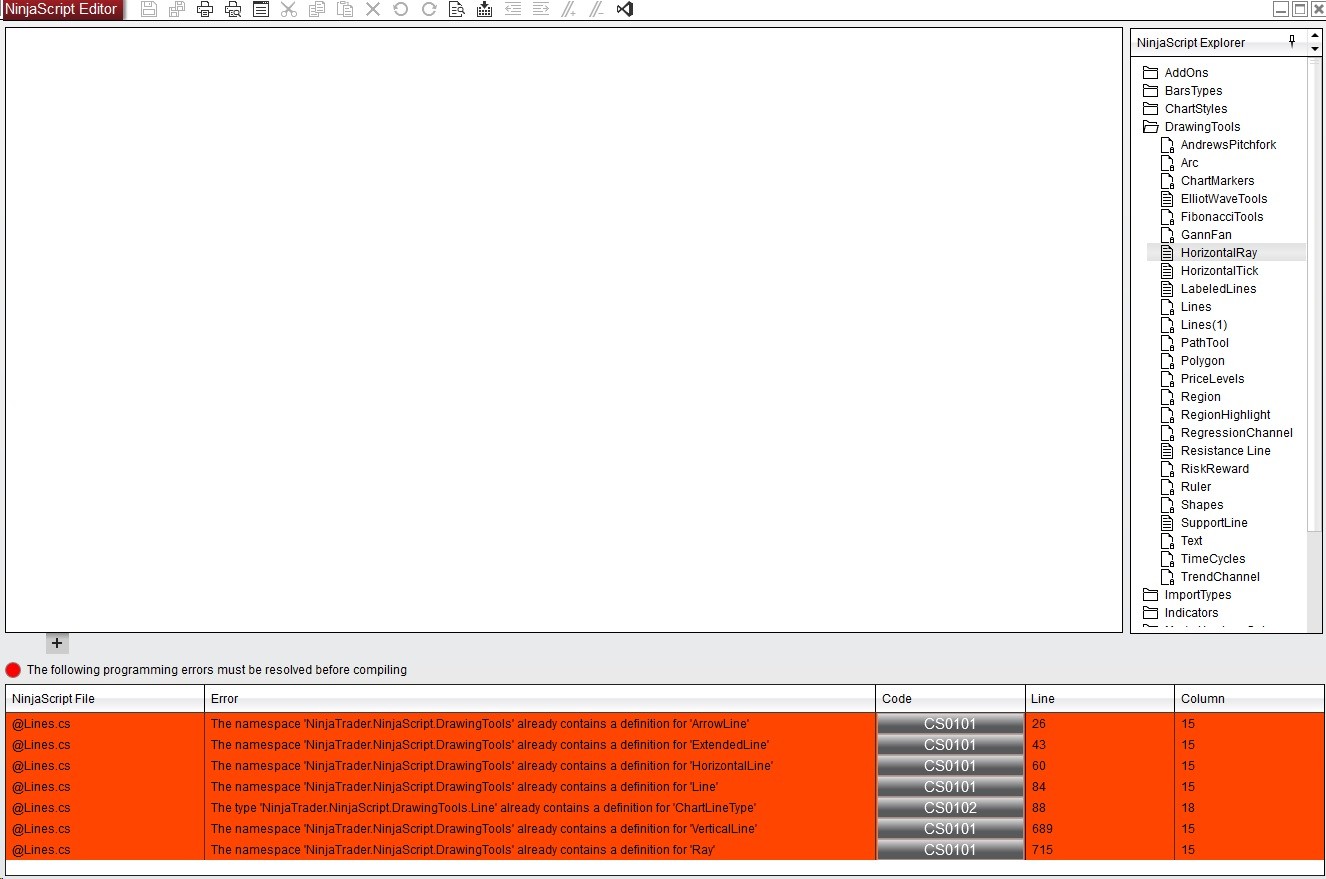Image resolution: width=1326 pixels, height=879 pixels.
Task: Select the RegressionChannel file
Action: pos(1236,433)
